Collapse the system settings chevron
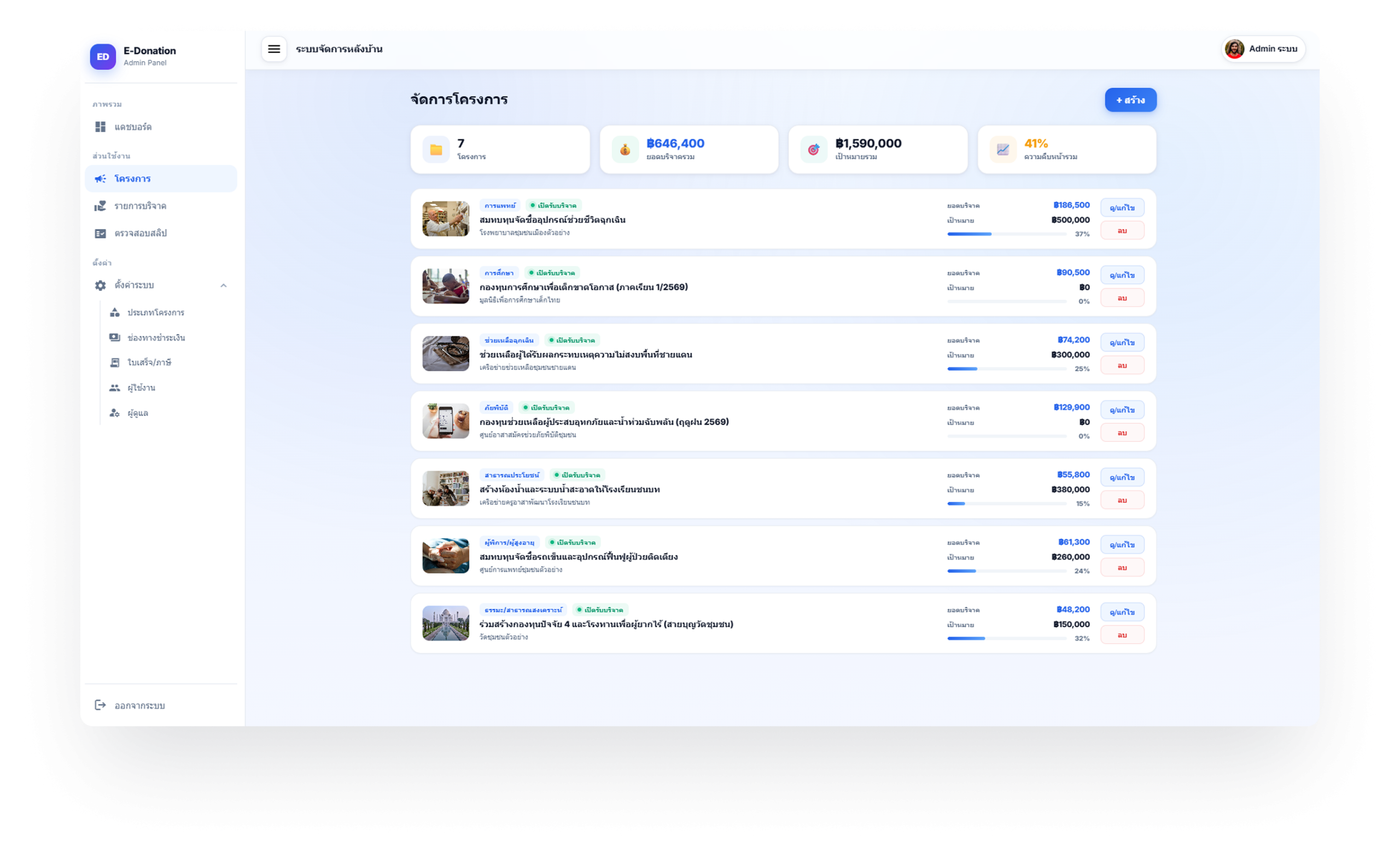Viewport: 1400px width, 856px height. 223,286
